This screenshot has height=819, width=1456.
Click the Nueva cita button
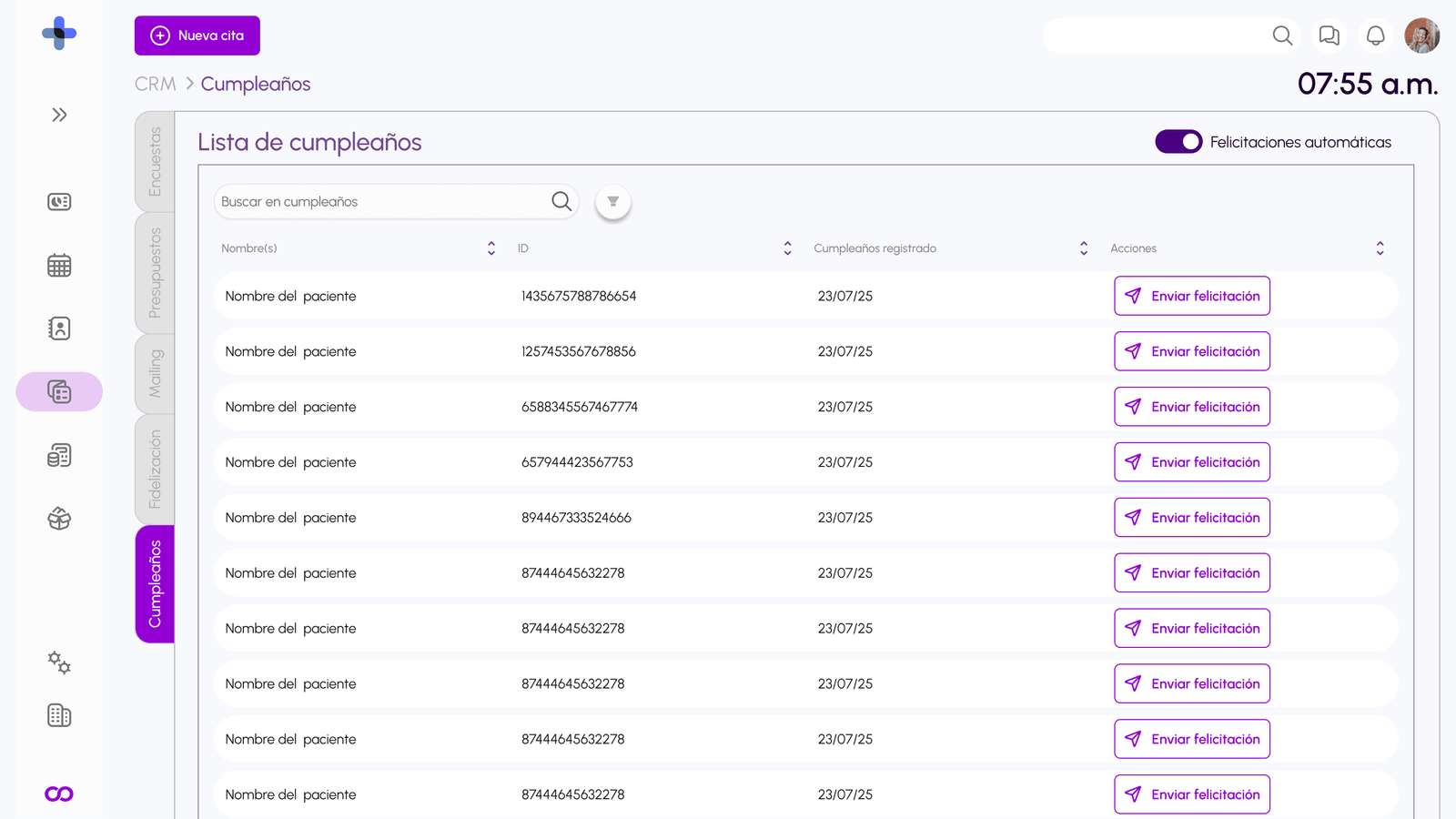point(197,35)
